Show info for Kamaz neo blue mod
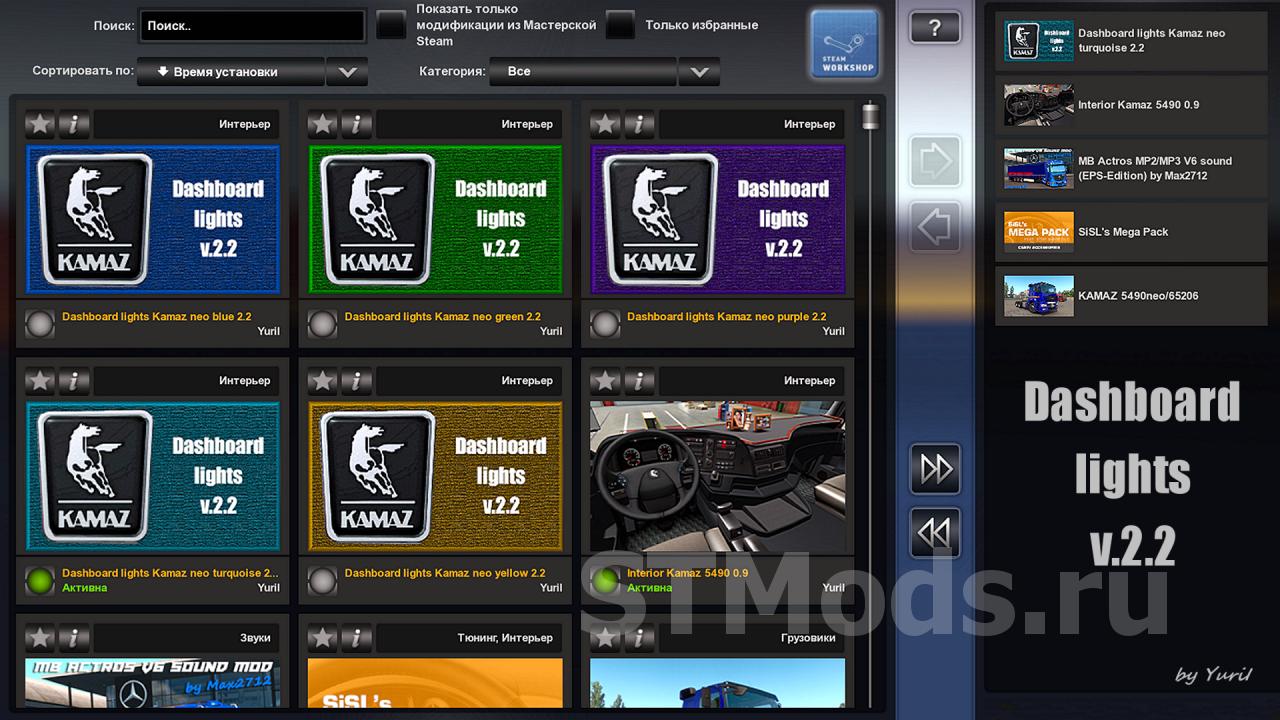This screenshot has height=720, width=1280. point(74,124)
